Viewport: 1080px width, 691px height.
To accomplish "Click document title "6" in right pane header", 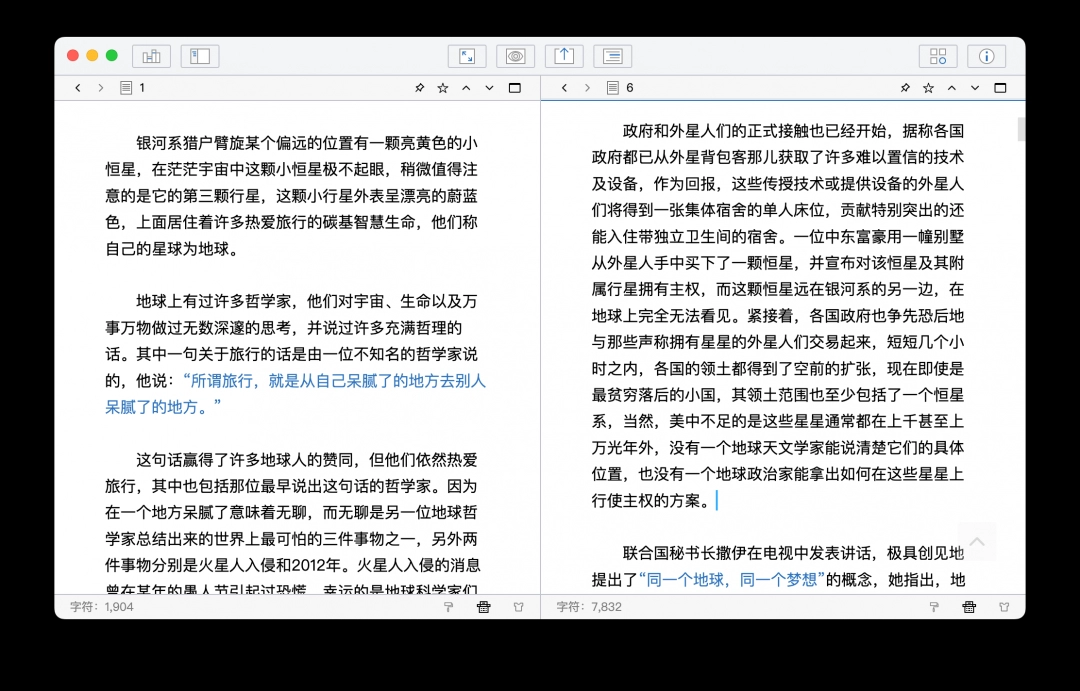I will [629, 88].
